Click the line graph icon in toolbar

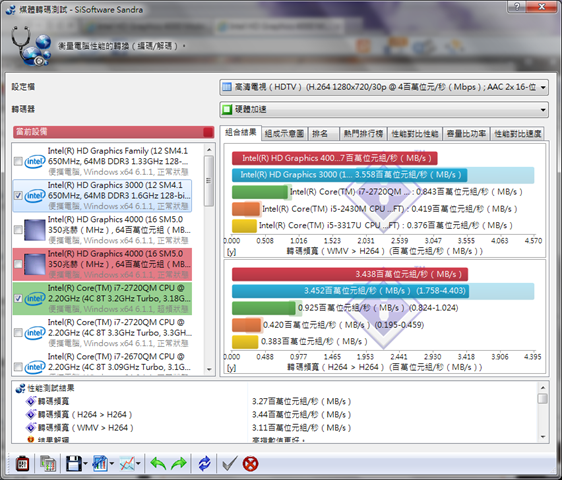point(127,464)
